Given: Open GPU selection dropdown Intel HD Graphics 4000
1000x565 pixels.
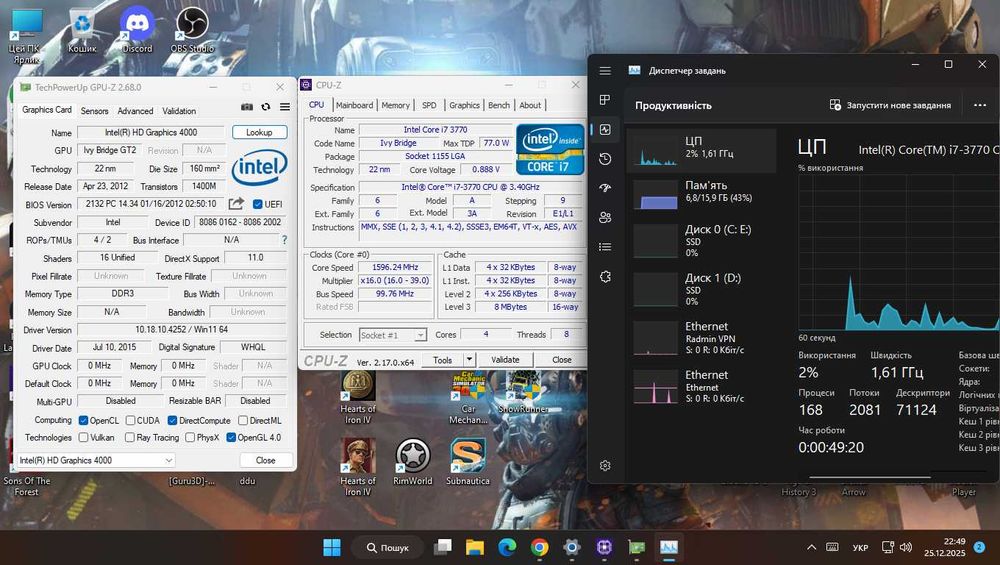Looking at the screenshot, I should (x=96, y=460).
